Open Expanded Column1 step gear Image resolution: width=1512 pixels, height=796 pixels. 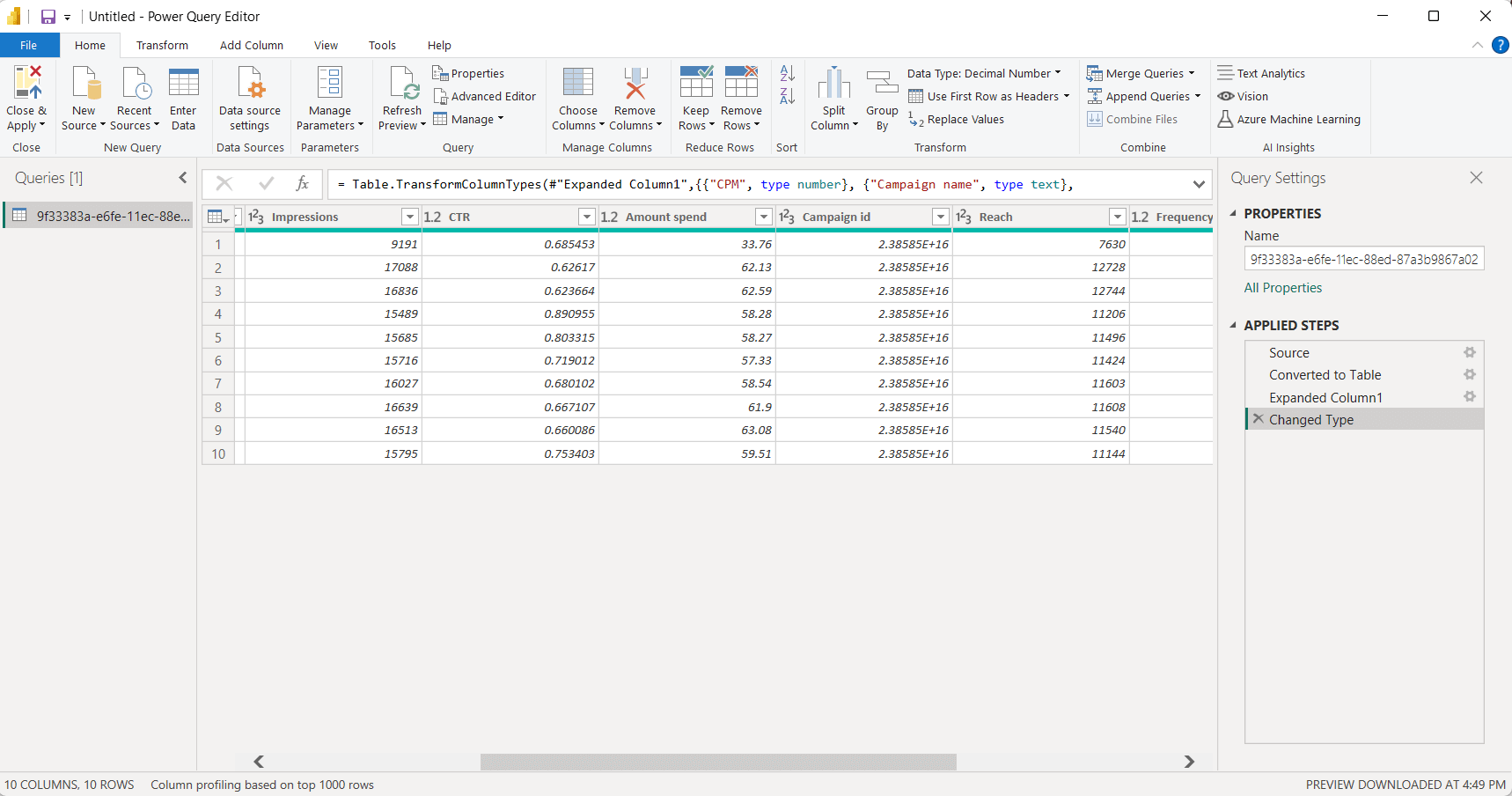[x=1470, y=397]
